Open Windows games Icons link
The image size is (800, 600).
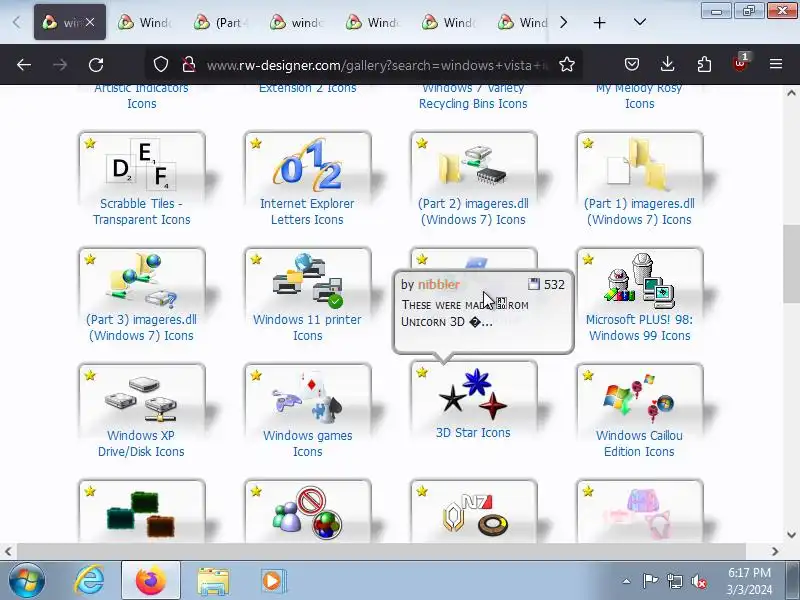pos(308,443)
